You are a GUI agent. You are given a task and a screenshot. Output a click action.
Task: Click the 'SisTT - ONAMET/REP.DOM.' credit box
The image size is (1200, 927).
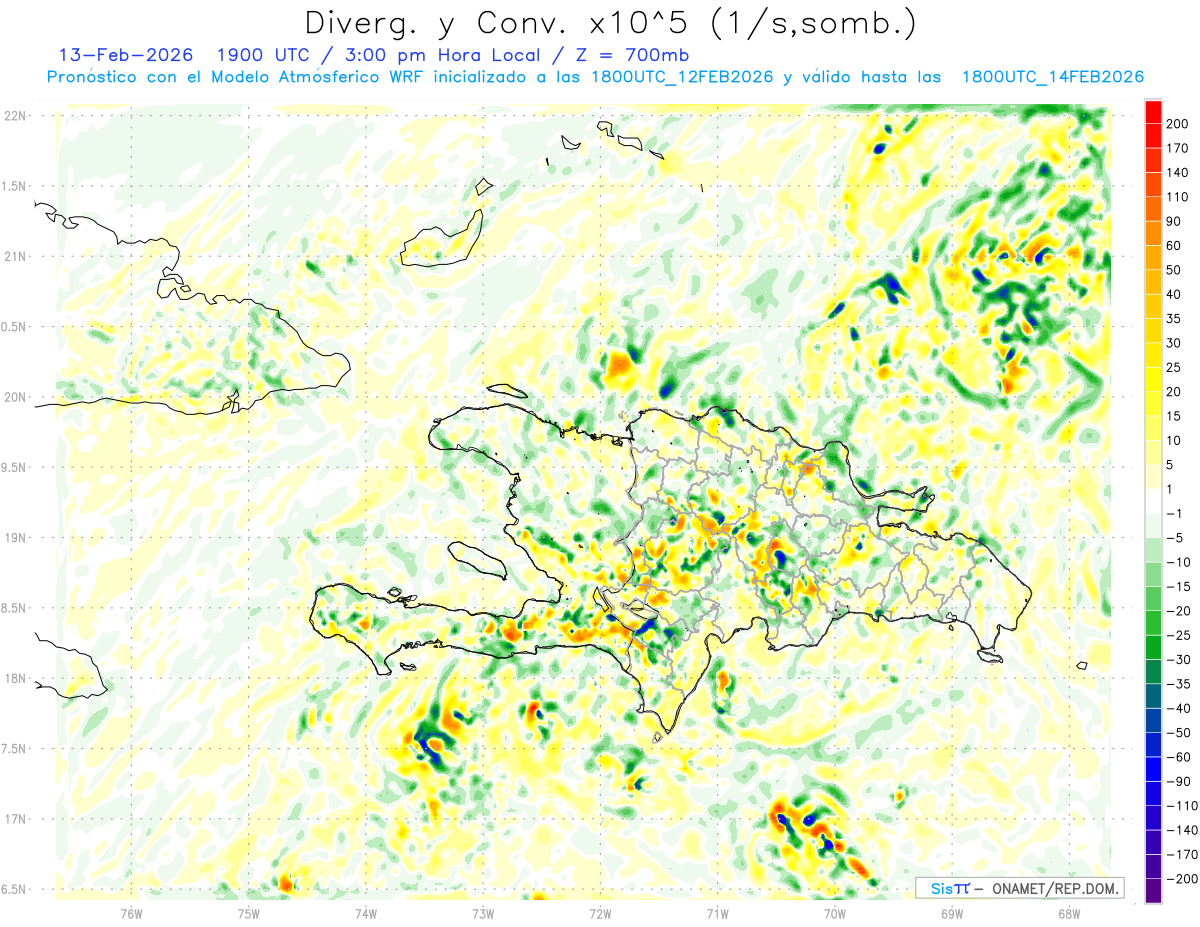(1018, 888)
